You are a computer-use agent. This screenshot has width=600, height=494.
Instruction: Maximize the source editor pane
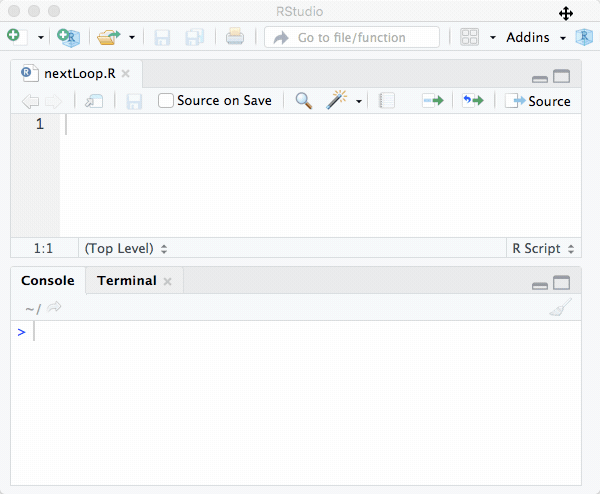(561, 77)
